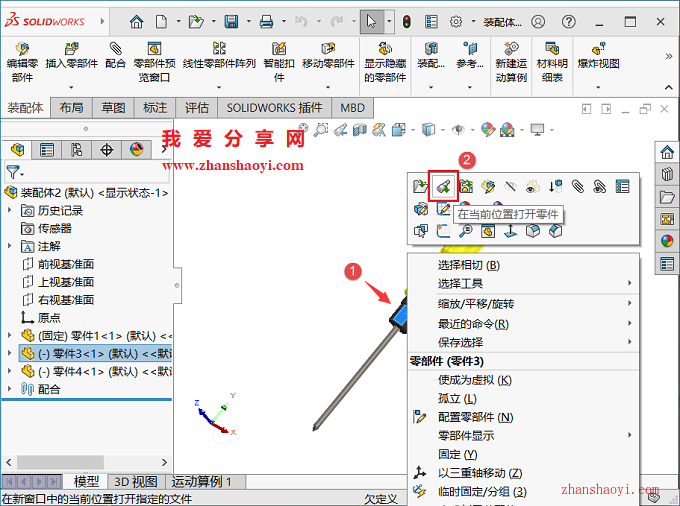This screenshot has height=506, width=680.
Task: Switch to the MBD ribbon tab
Action: 352,108
